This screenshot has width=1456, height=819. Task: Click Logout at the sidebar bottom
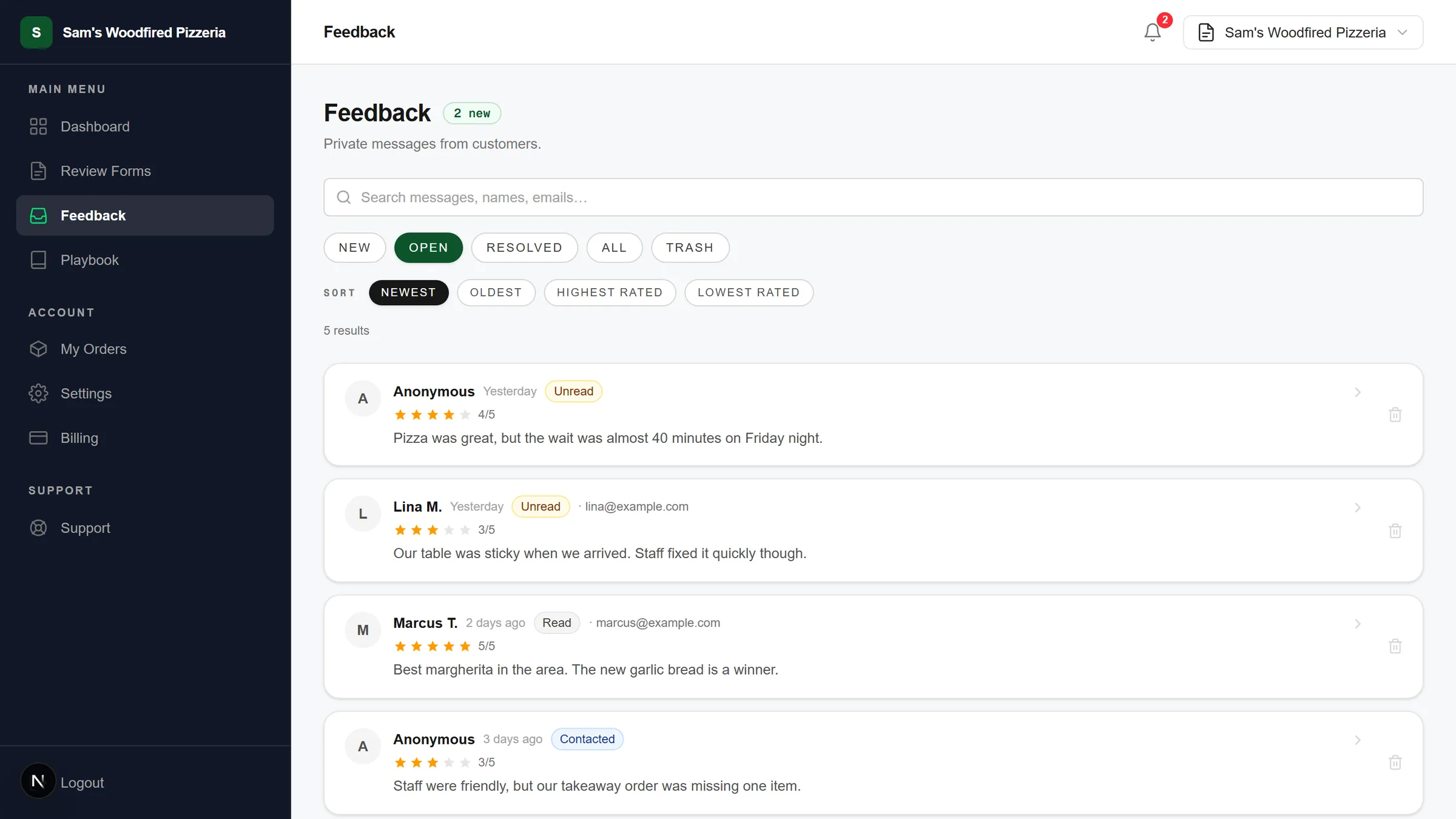click(82, 783)
